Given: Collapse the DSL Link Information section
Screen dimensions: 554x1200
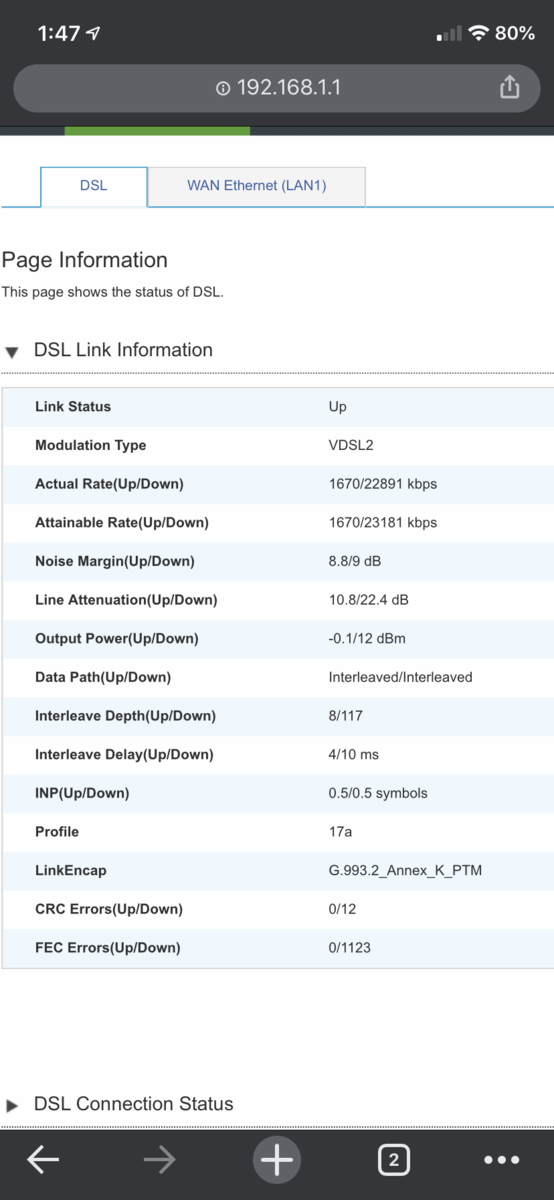Looking at the screenshot, I should (12, 352).
